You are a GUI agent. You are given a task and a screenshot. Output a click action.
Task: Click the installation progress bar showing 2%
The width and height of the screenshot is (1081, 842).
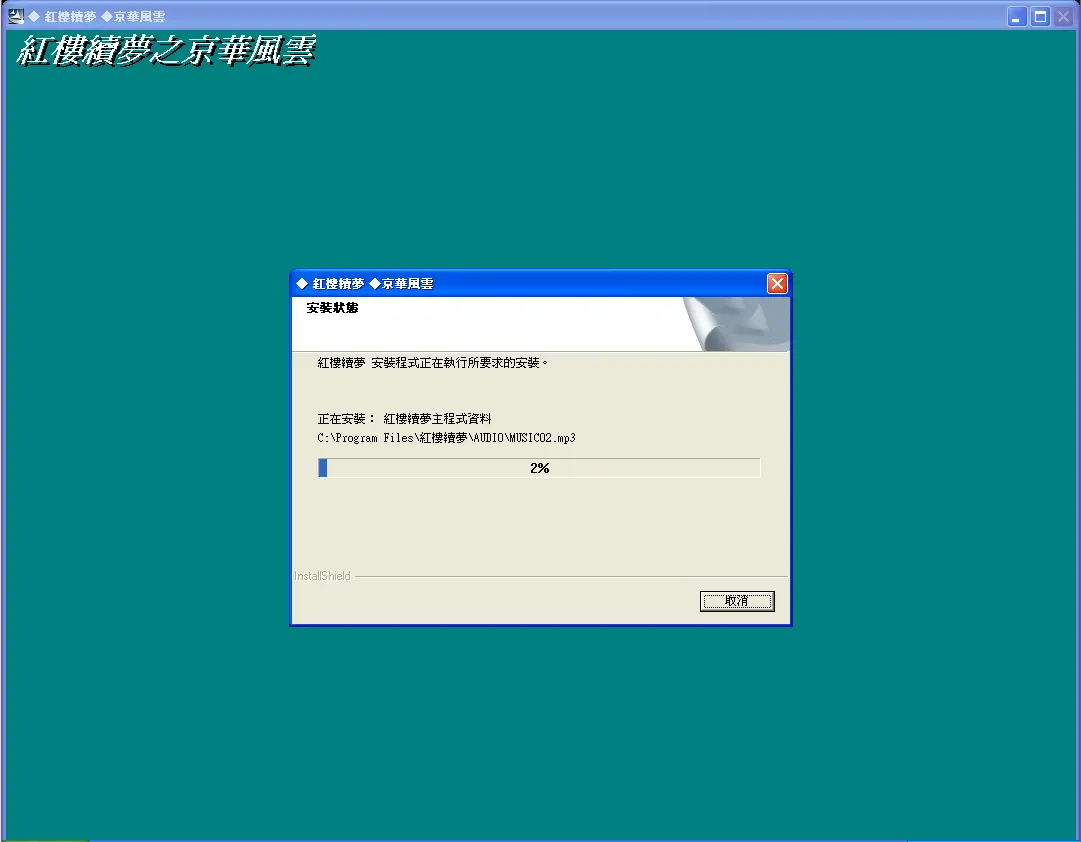pyautogui.click(x=539, y=468)
